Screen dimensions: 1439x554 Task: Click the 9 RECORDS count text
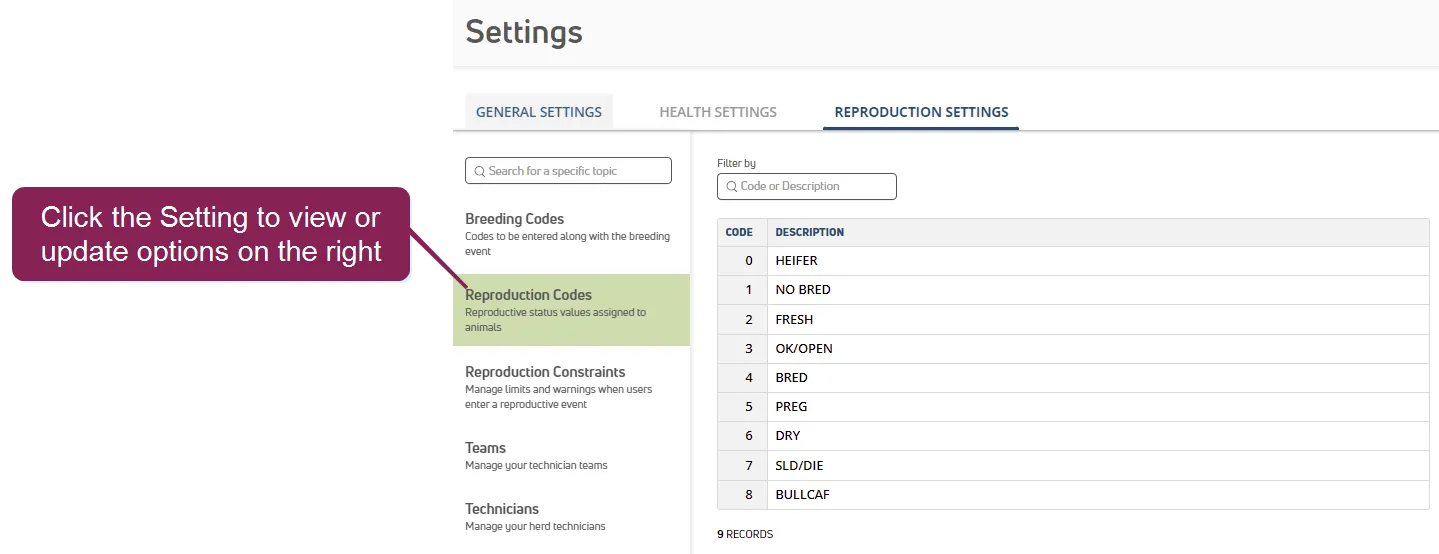[x=745, y=534]
